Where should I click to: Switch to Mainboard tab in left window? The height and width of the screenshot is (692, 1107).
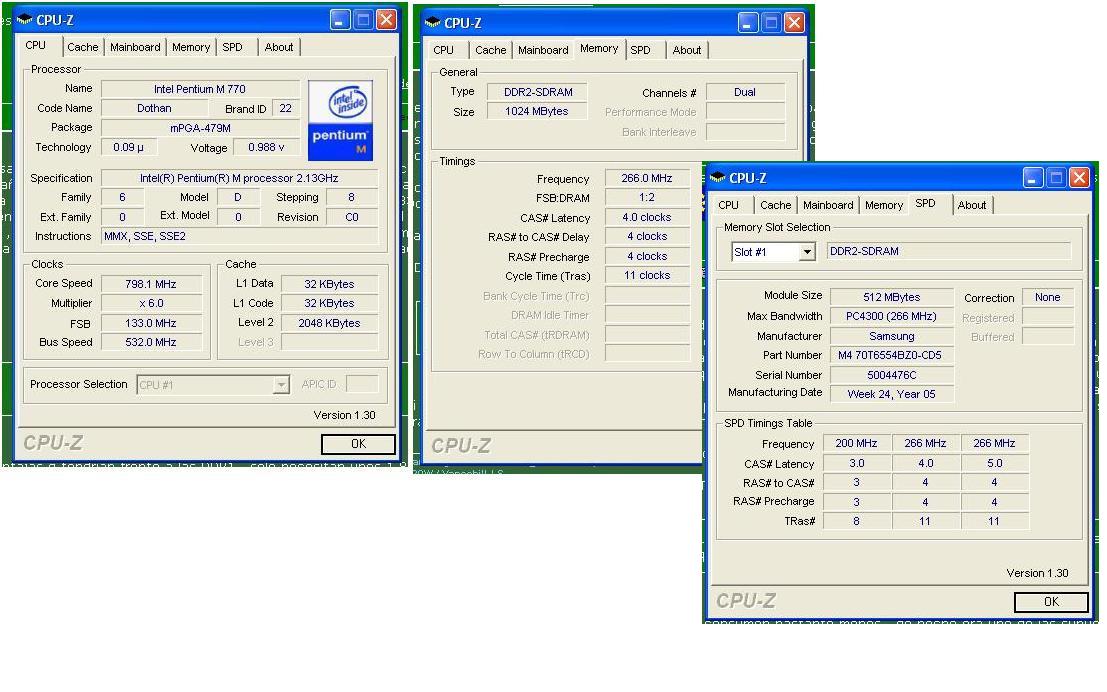coord(135,47)
